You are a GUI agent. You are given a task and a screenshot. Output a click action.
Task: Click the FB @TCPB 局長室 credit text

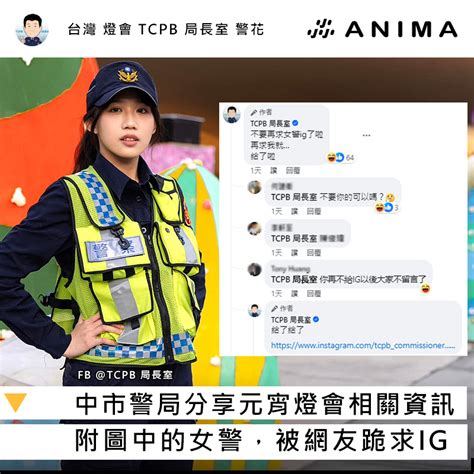pyautogui.click(x=125, y=375)
